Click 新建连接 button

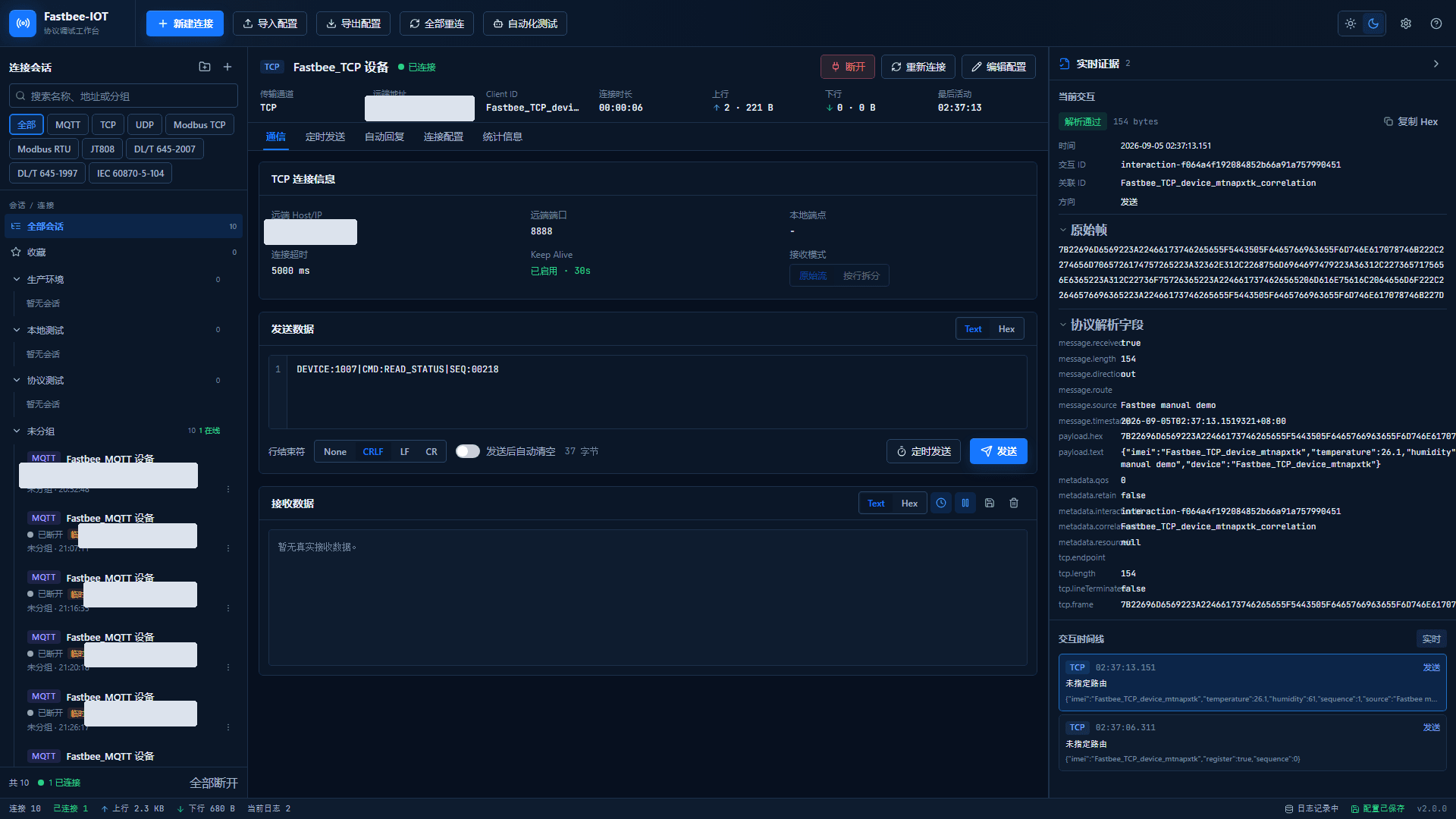[185, 24]
